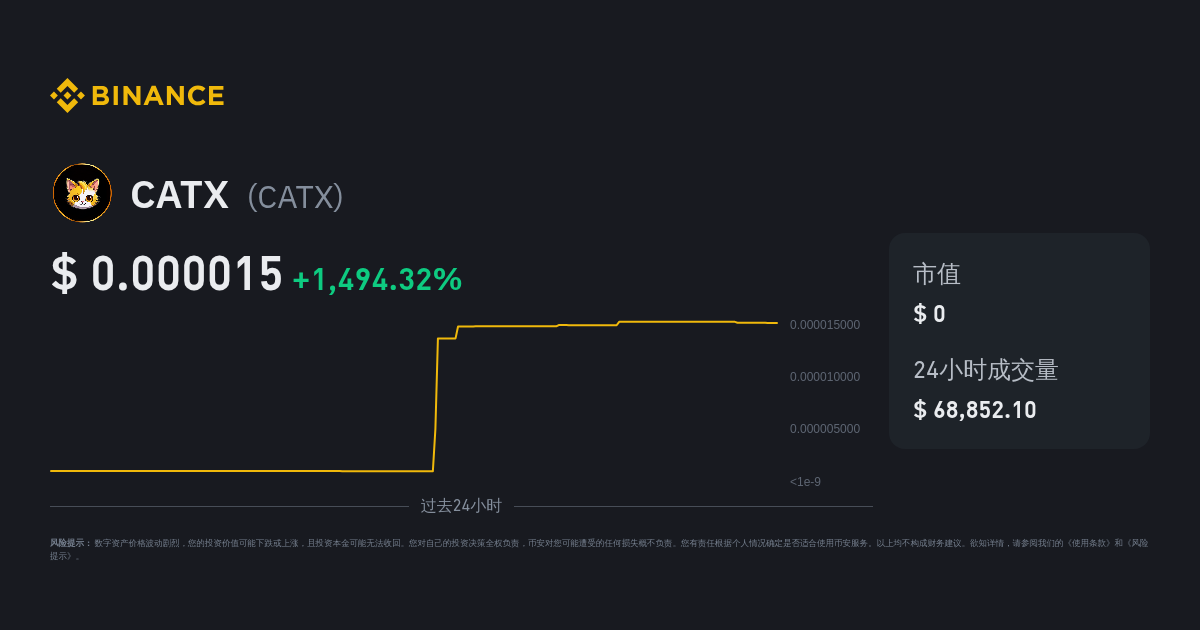Click the 0.000010000 axis label
The image size is (1200, 630).
(824, 377)
